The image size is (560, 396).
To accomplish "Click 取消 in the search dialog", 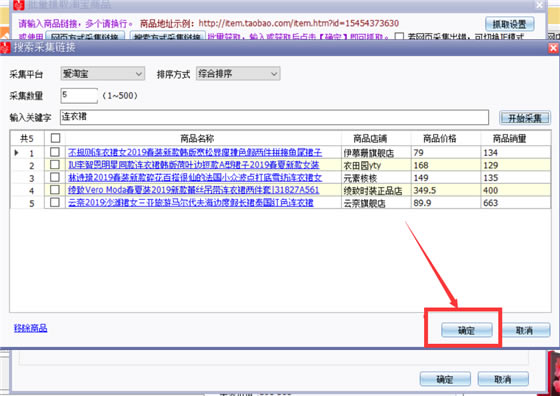I will [x=526, y=330].
